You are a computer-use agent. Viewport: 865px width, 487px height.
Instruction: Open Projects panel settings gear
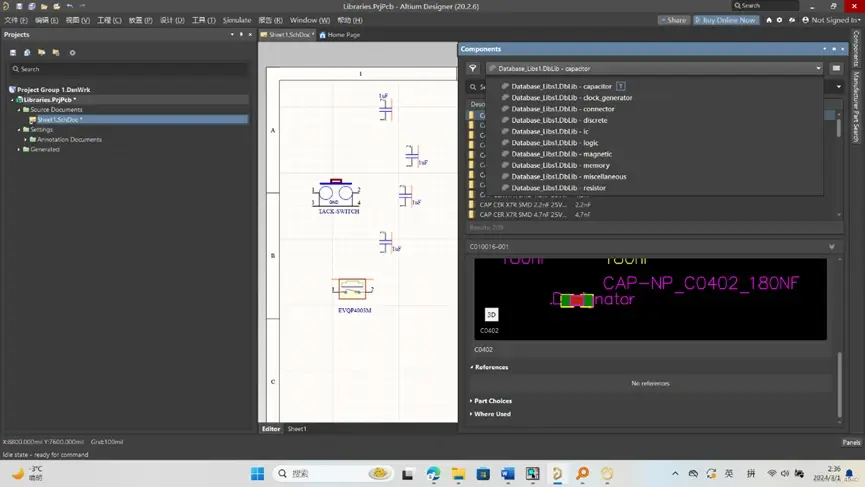[72, 53]
